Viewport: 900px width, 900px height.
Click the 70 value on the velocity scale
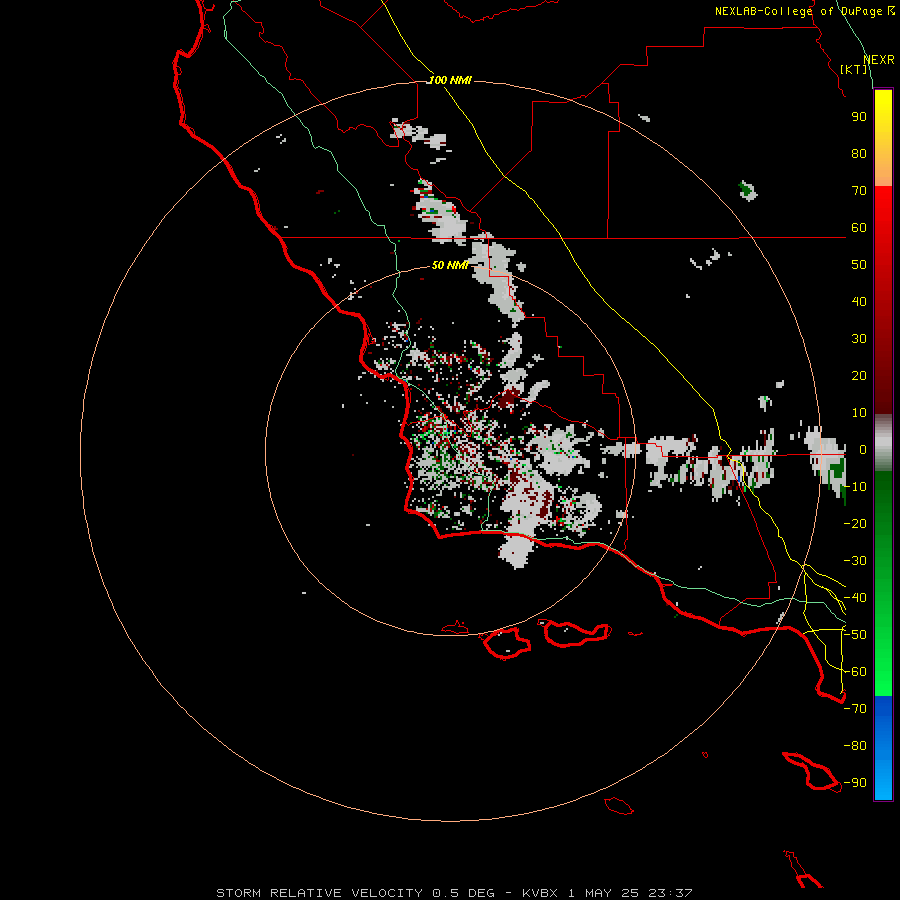coord(859,191)
